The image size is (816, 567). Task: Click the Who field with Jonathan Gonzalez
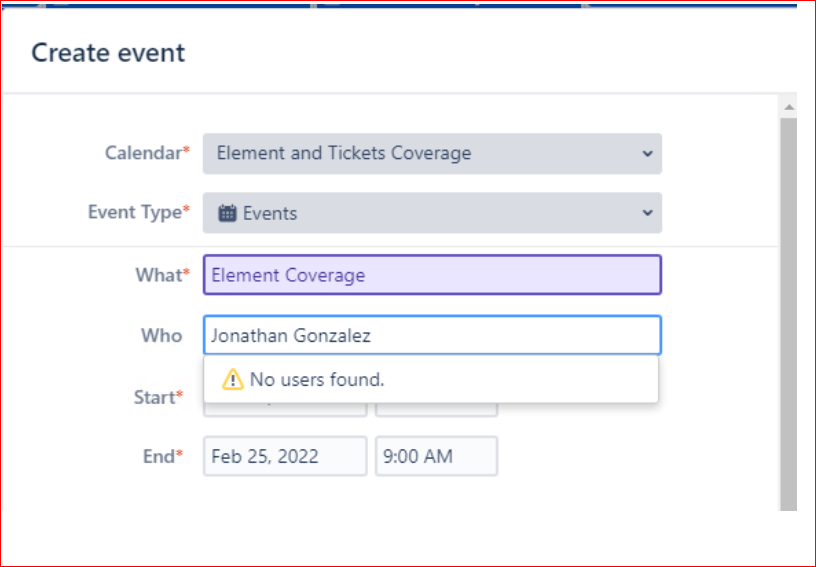[432, 336]
